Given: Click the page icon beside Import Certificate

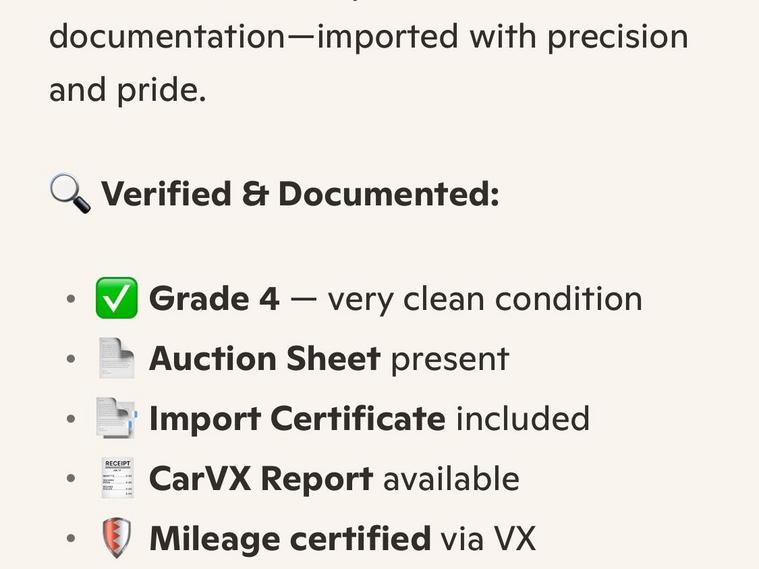Looking at the screenshot, I should point(116,419).
